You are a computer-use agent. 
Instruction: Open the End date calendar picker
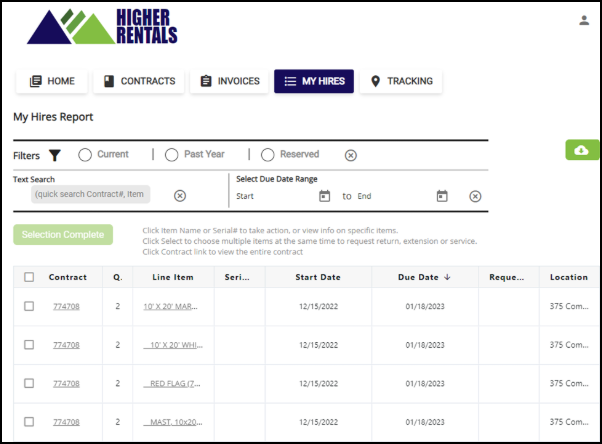pos(442,196)
